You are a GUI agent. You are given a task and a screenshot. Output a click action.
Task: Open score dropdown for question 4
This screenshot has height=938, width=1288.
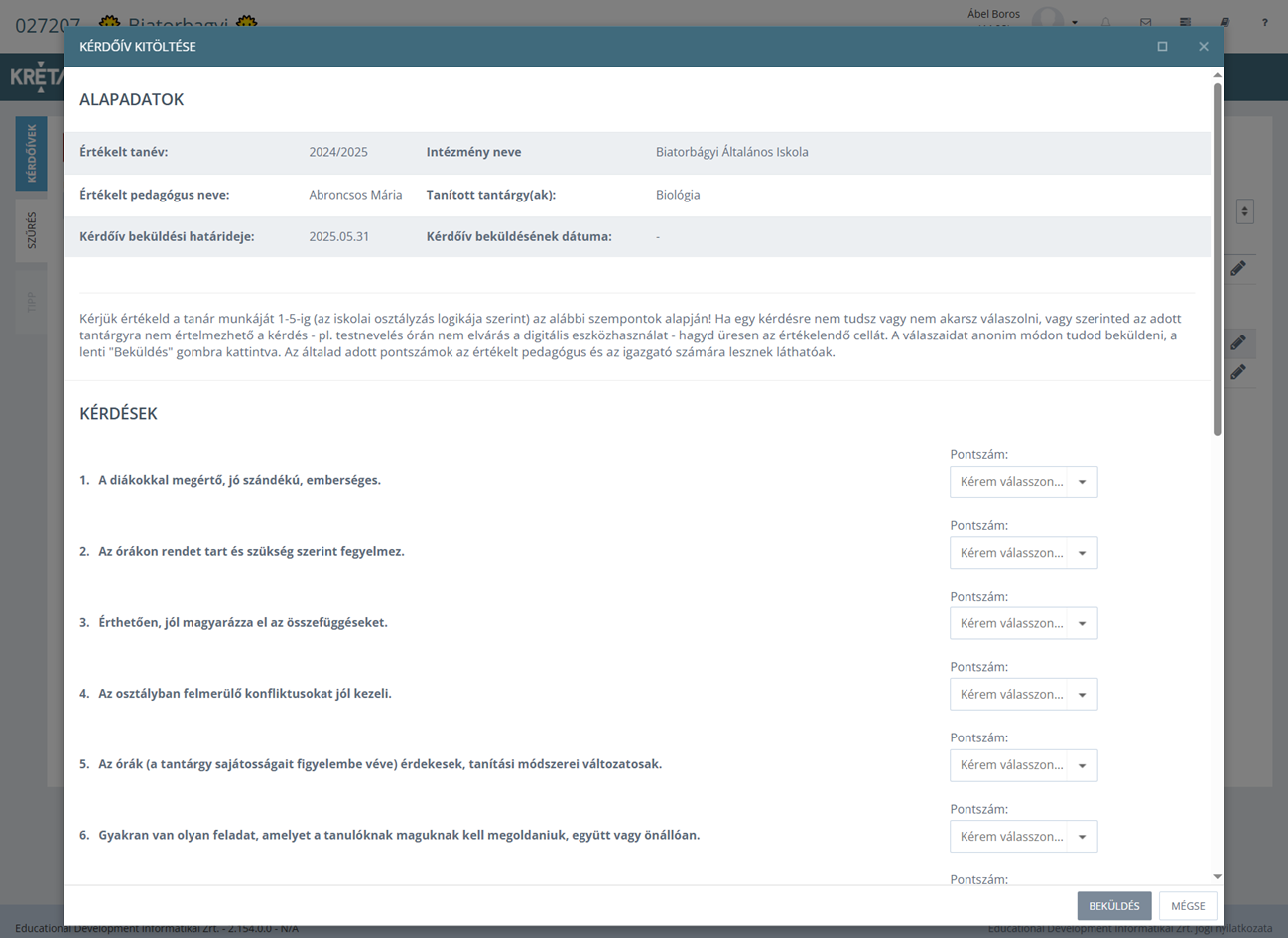1023,694
